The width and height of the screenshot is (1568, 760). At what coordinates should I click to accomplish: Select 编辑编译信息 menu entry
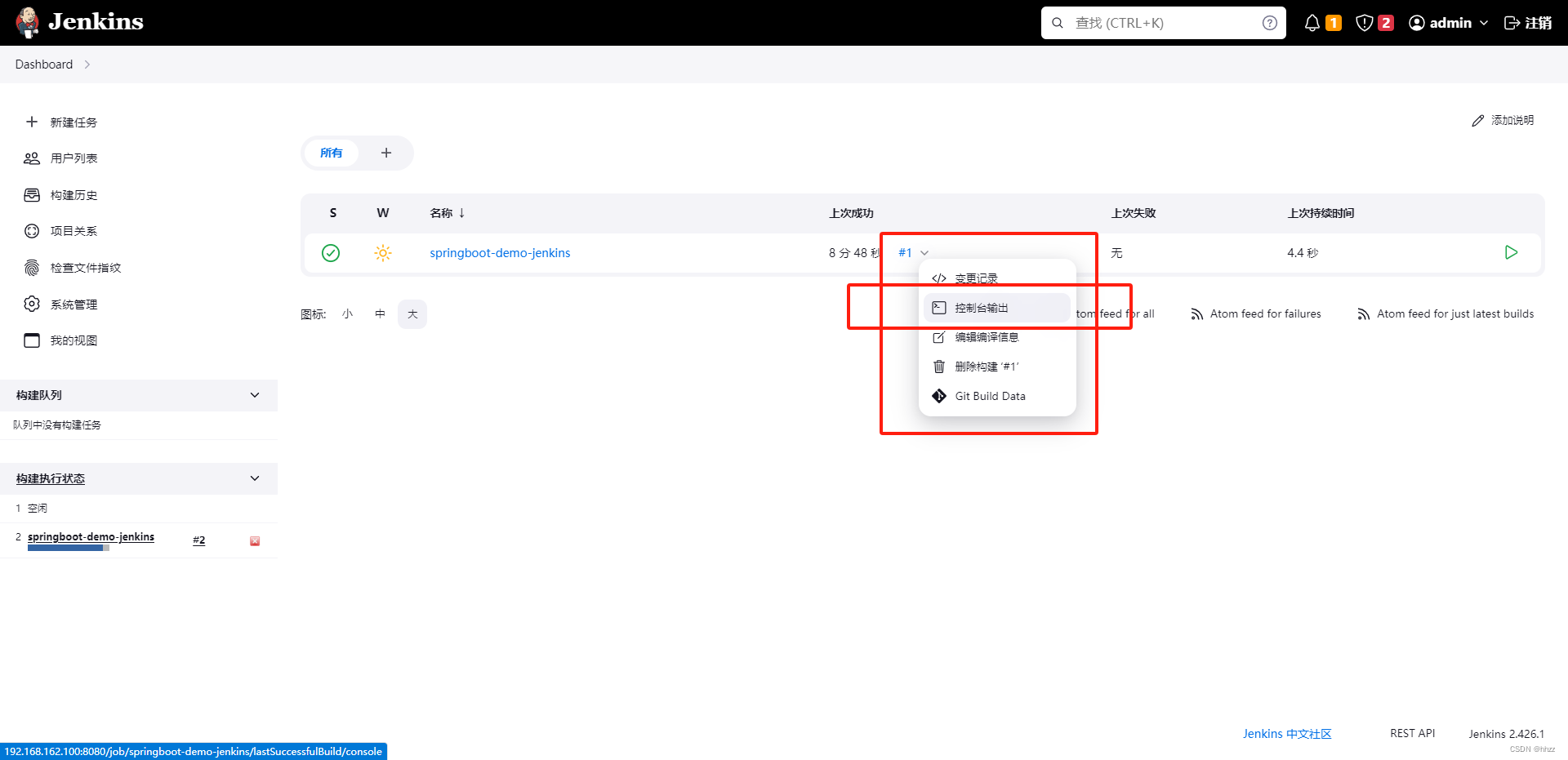(x=996, y=337)
